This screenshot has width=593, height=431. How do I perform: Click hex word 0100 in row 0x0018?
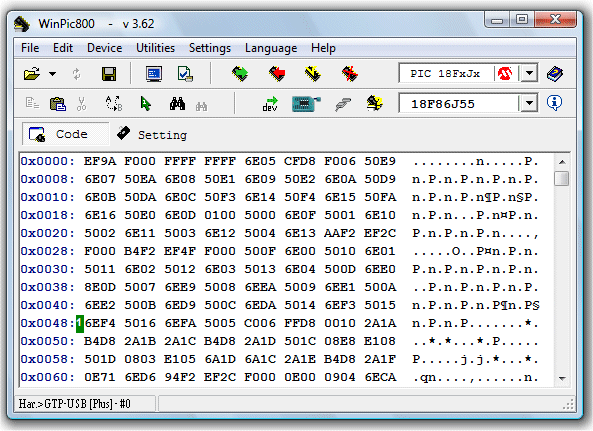coord(220,216)
